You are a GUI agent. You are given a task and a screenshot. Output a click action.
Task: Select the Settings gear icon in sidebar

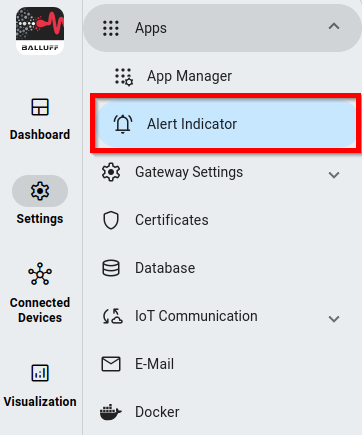pyautogui.click(x=40, y=191)
